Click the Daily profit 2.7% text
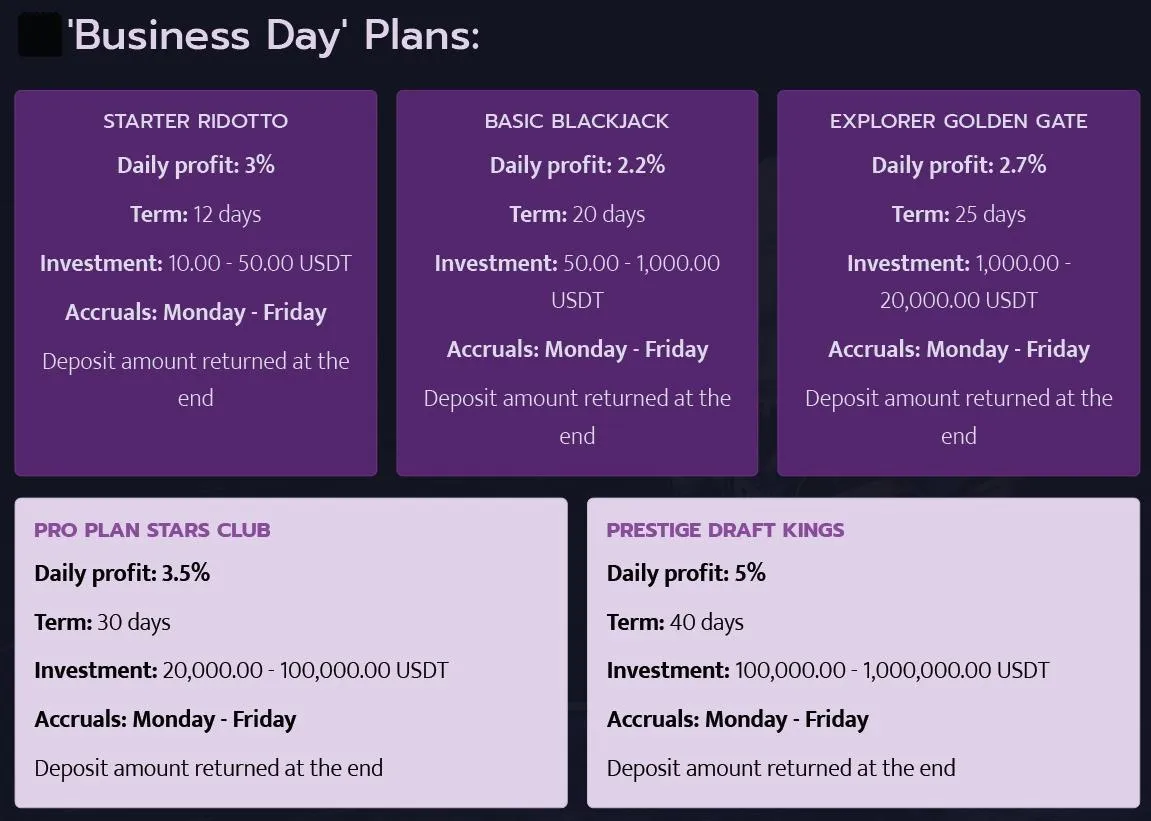Viewport: 1151px width, 821px height. 958,165
